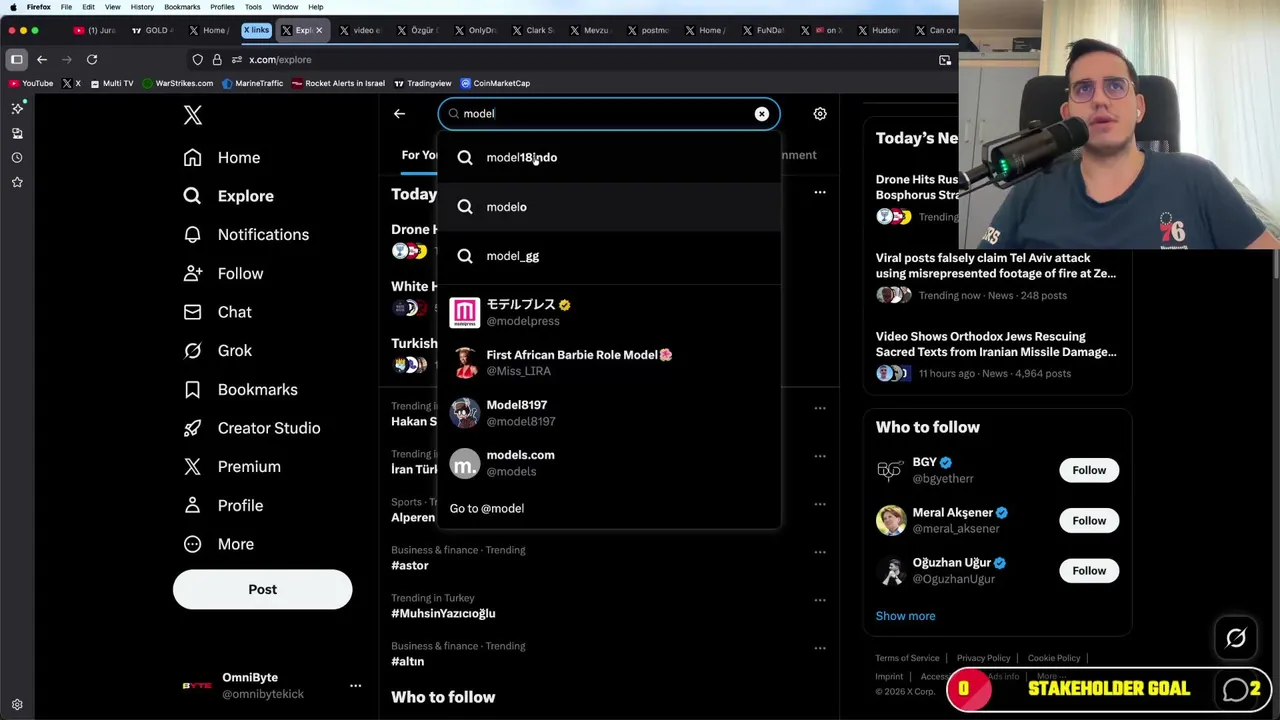Open Explore settings gear icon
1280x720 pixels.
[820, 114]
